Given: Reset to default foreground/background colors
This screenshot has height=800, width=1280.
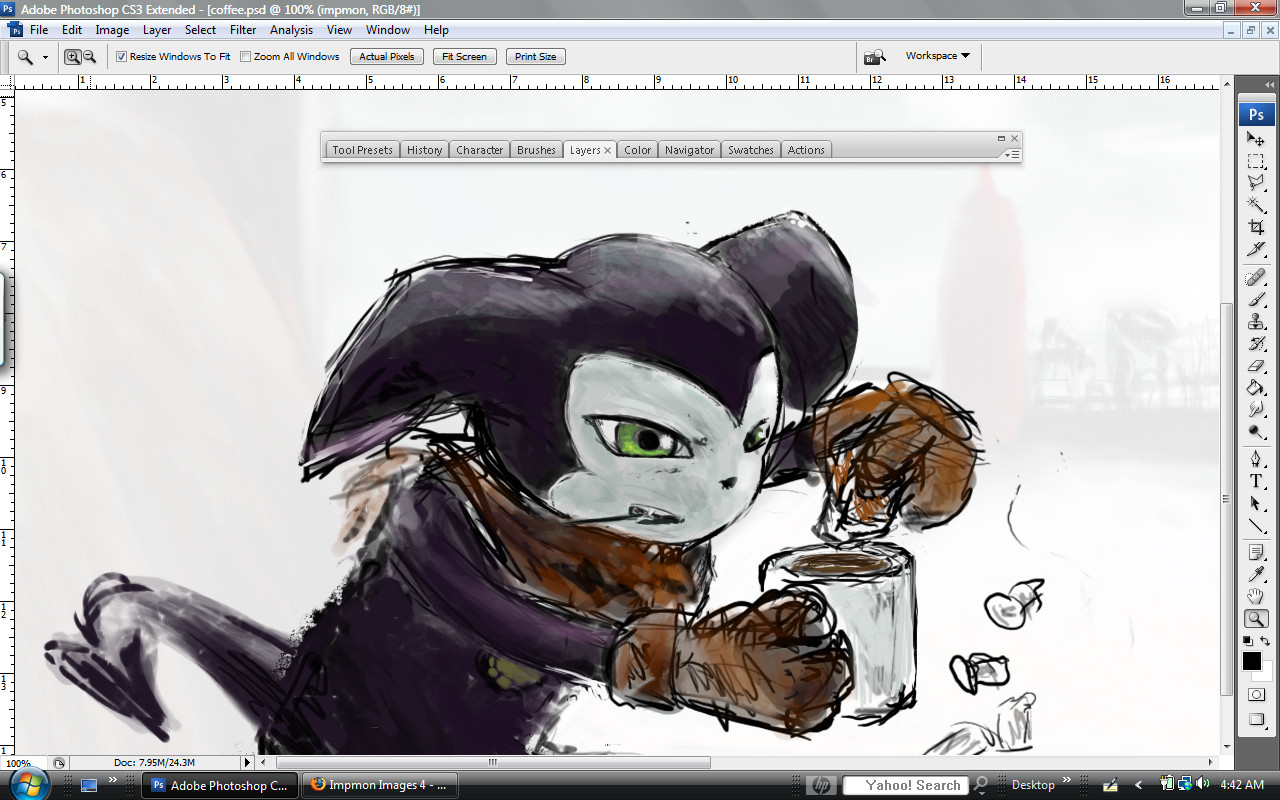Looking at the screenshot, I should click(x=1248, y=640).
